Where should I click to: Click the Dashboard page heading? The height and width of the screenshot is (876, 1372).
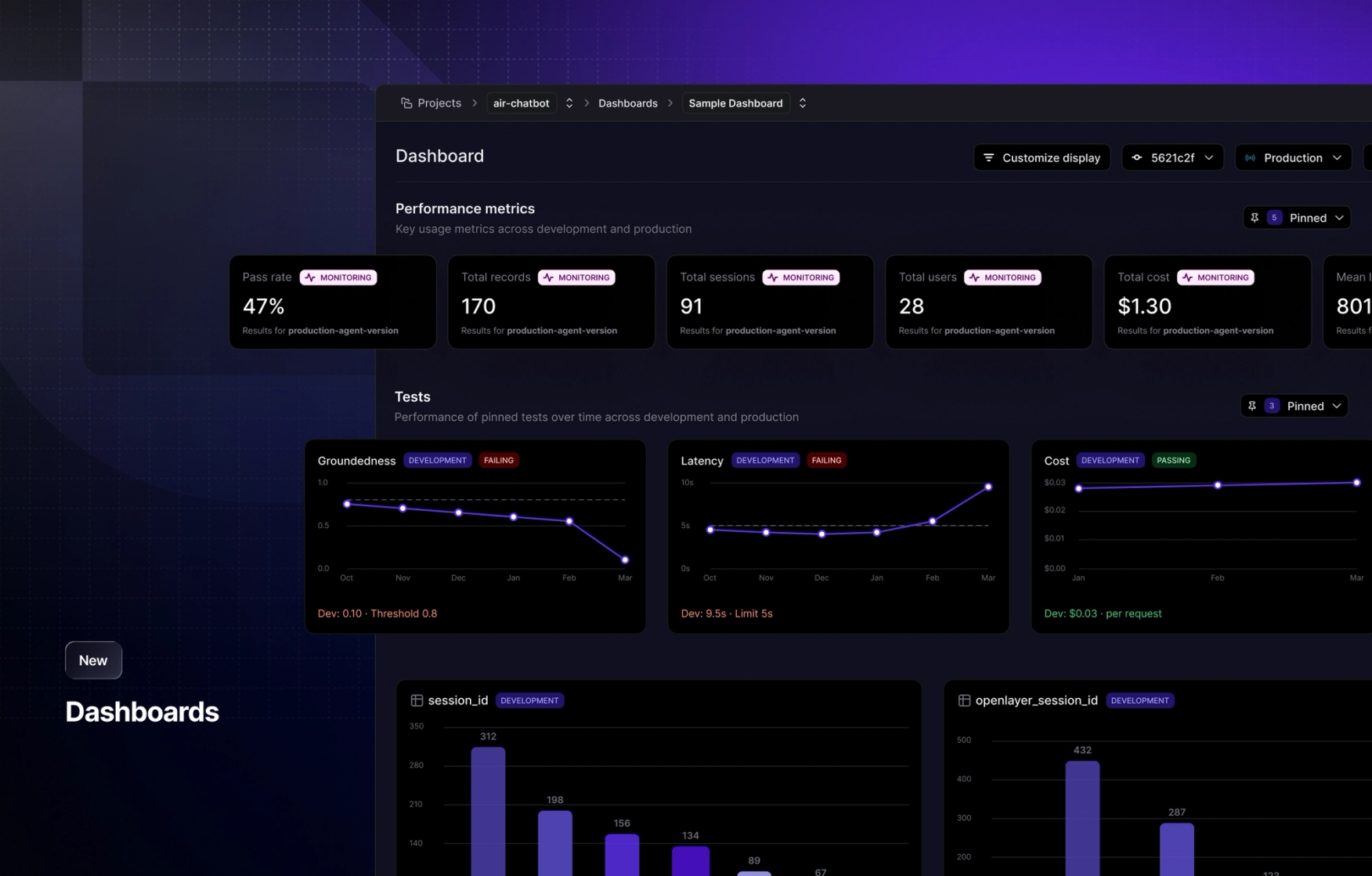439,156
